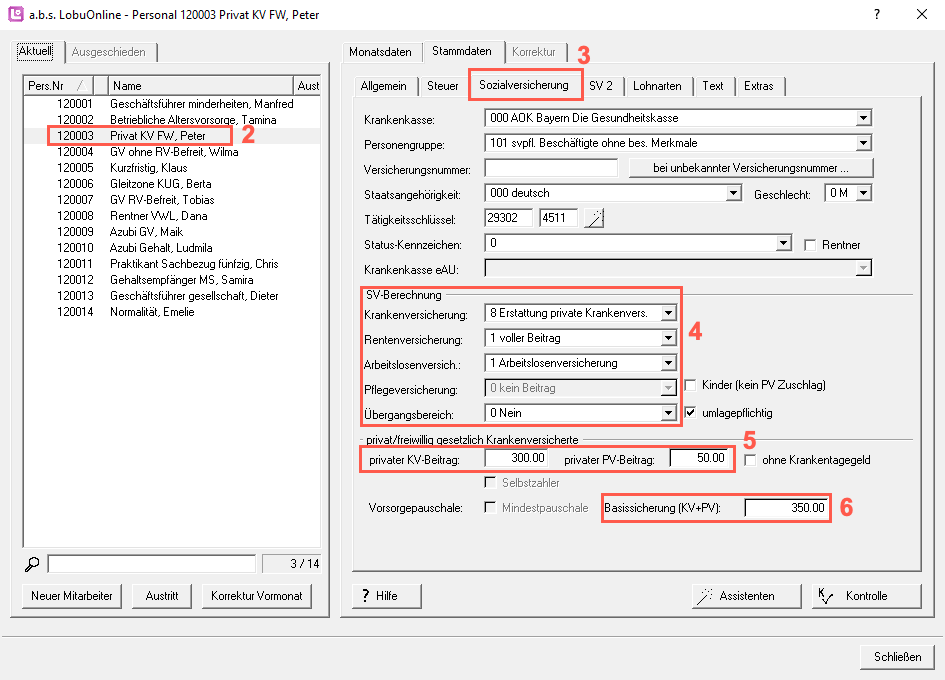
Task: Click the bei unbekannter Versicherungsnummer button
Action: point(751,168)
